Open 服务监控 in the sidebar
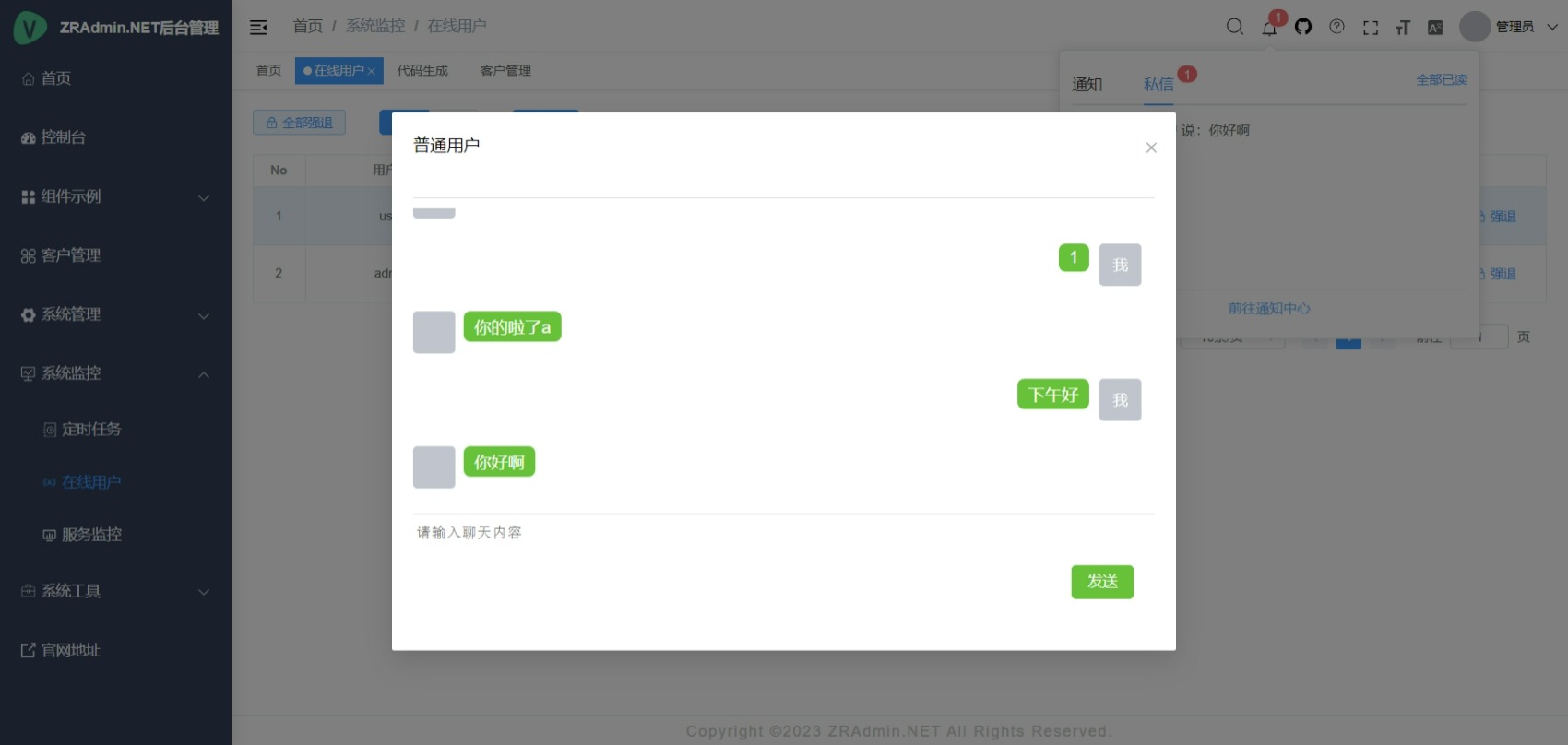1568x745 pixels. (x=91, y=535)
